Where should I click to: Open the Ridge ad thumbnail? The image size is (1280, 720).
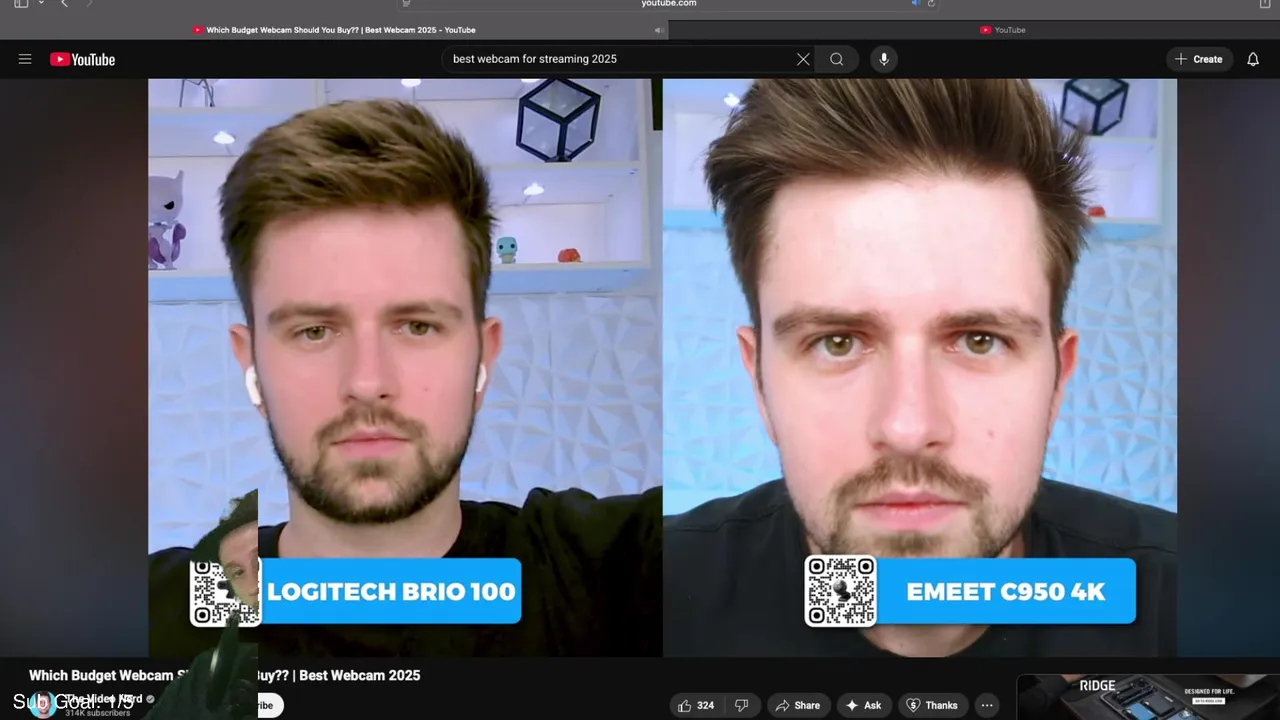(x=1148, y=698)
